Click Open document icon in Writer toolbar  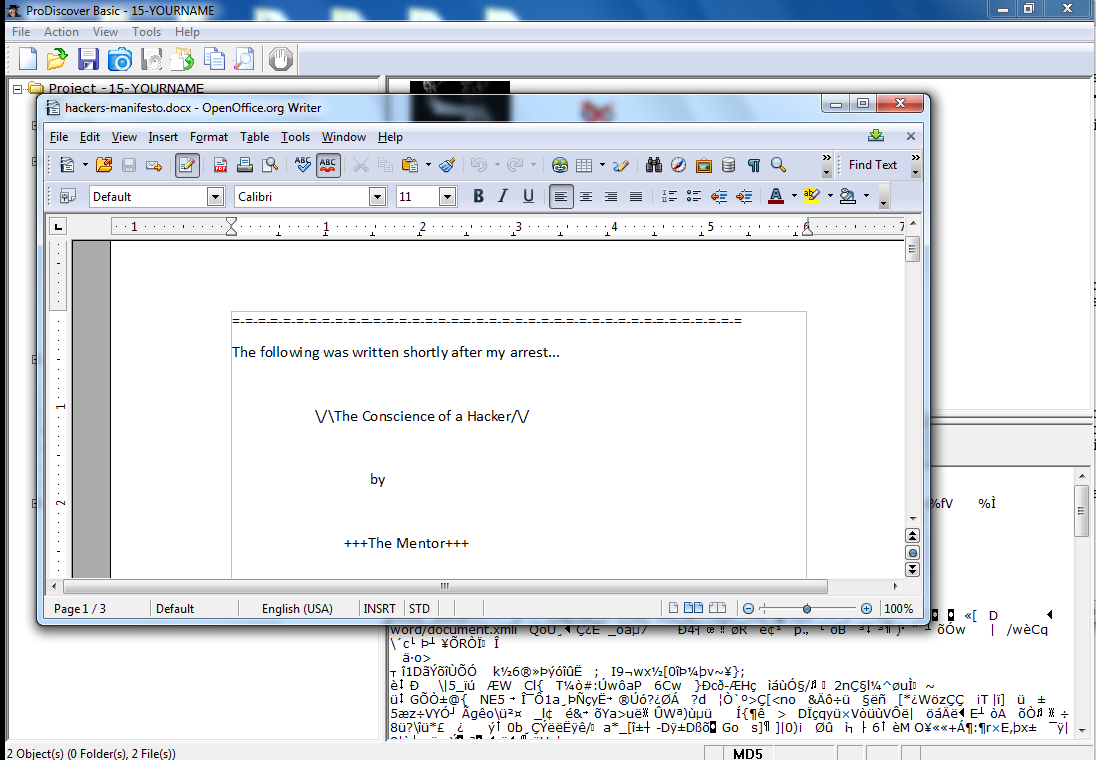click(x=104, y=165)
